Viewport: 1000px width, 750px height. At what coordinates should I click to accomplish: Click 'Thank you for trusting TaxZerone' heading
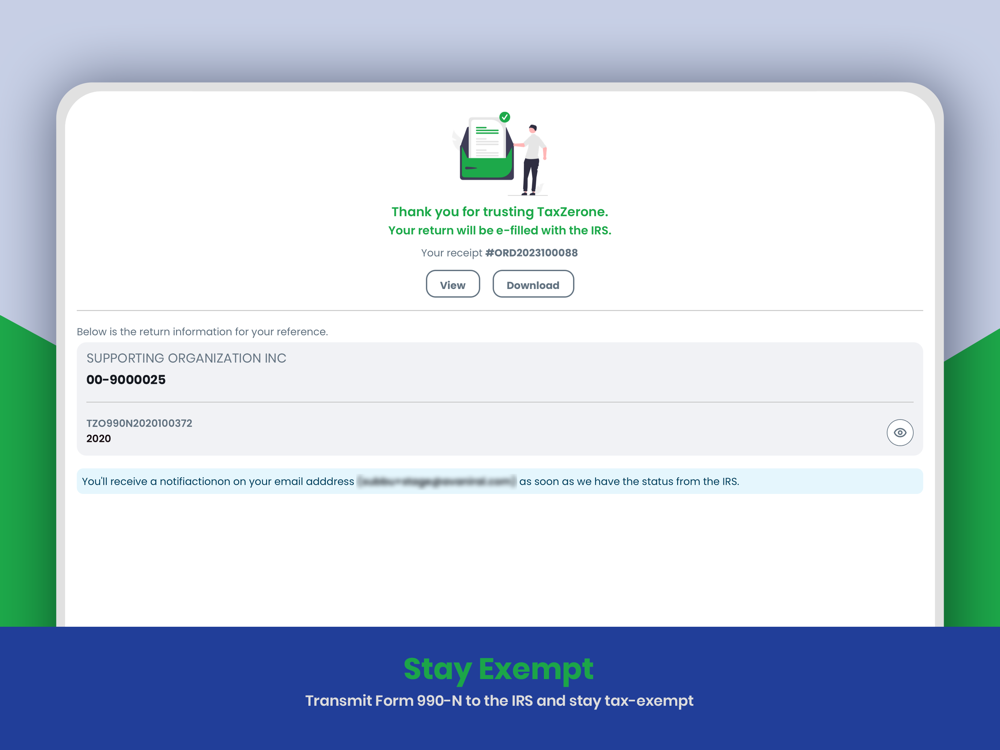pyautogui.click(x=499, y=212)
